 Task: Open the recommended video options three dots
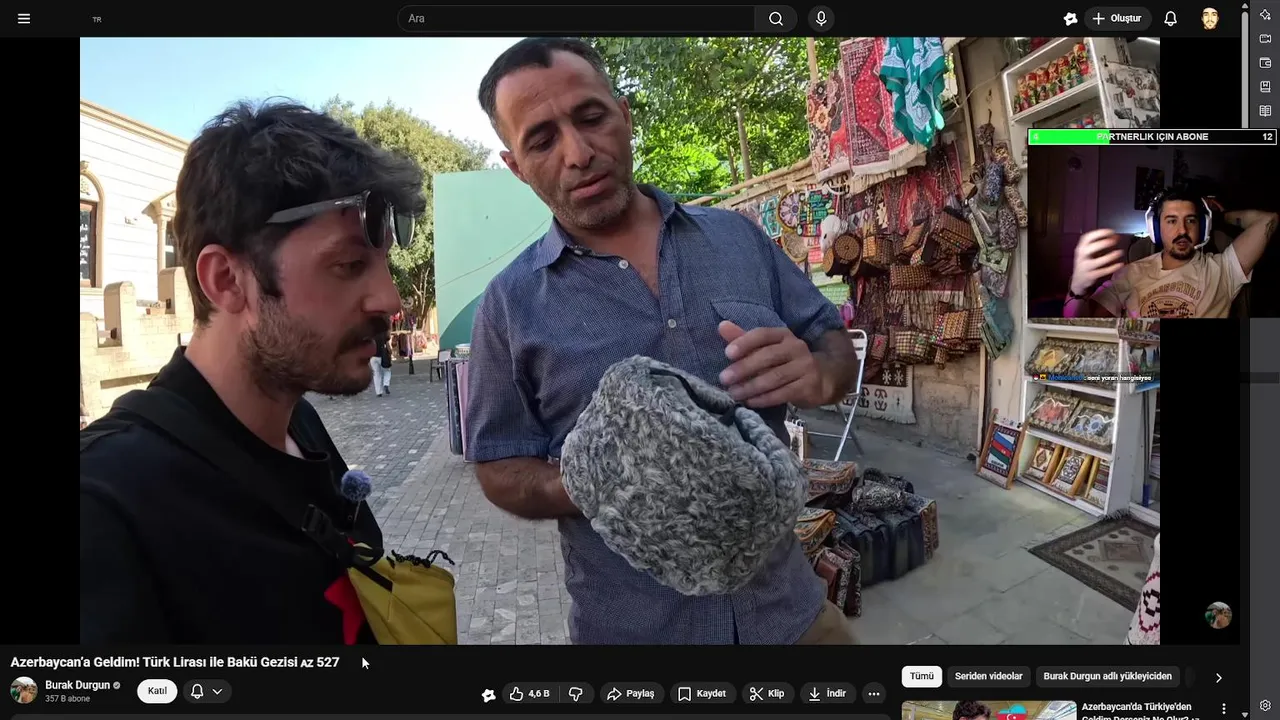click(1222, 708)
